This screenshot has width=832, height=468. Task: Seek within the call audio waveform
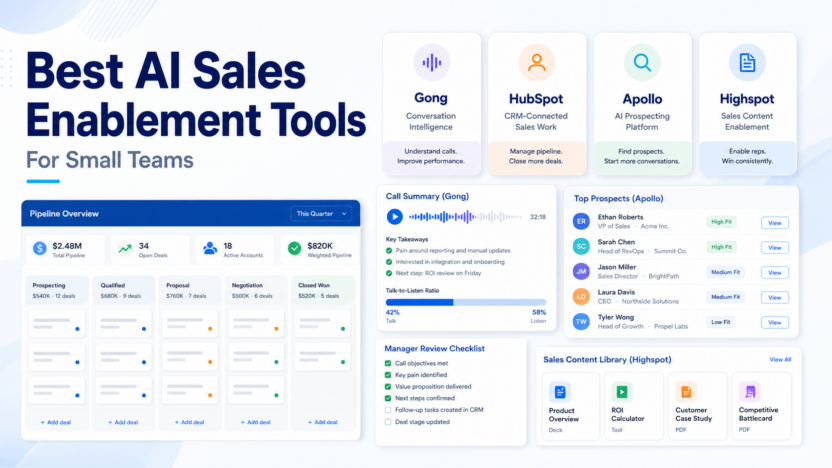pyautogui.click(x=465, y=216)
